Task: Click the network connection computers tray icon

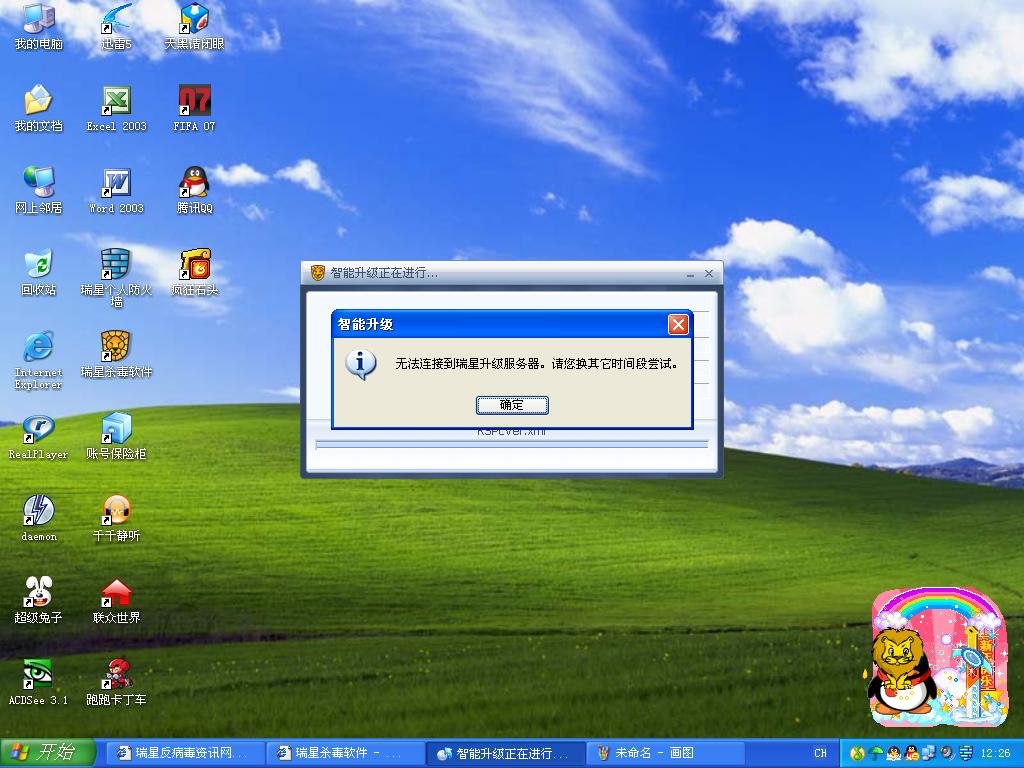Action: (929, 752)
